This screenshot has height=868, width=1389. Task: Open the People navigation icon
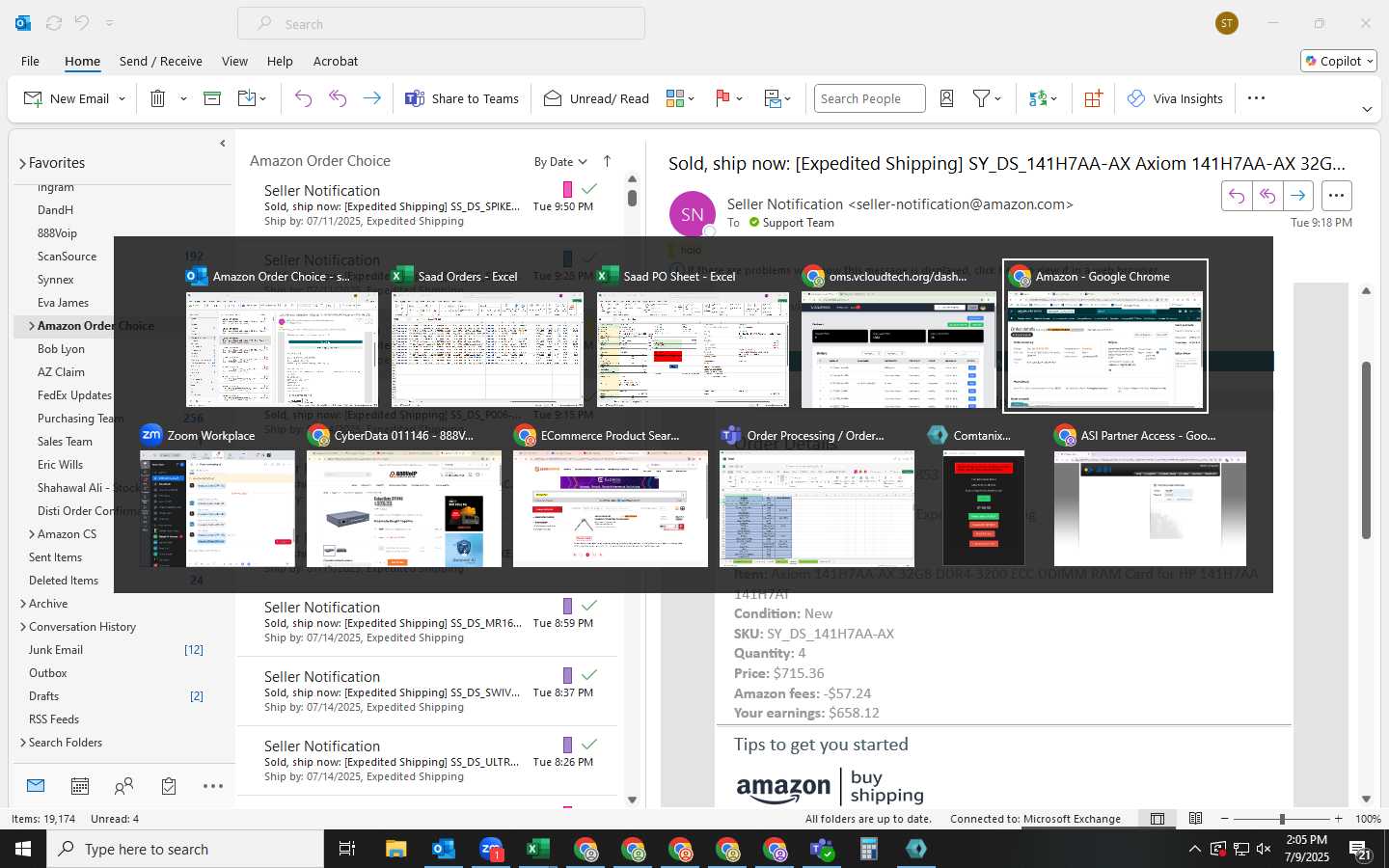123,786
